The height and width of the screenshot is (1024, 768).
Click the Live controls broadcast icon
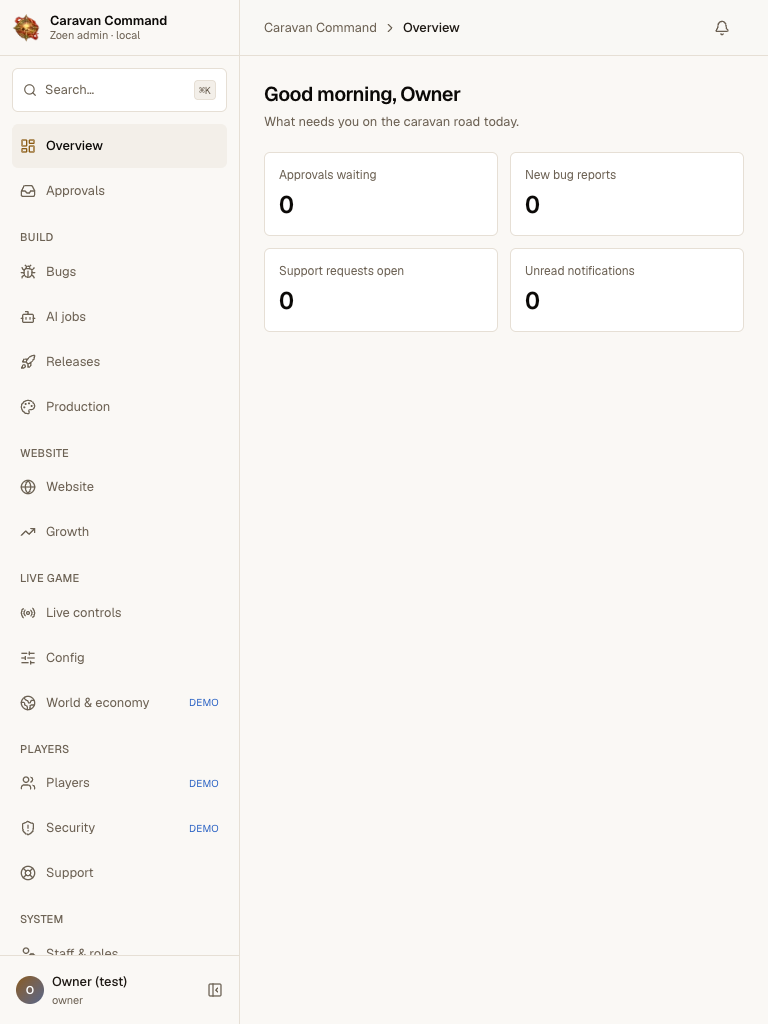click(x=28, y=613)
